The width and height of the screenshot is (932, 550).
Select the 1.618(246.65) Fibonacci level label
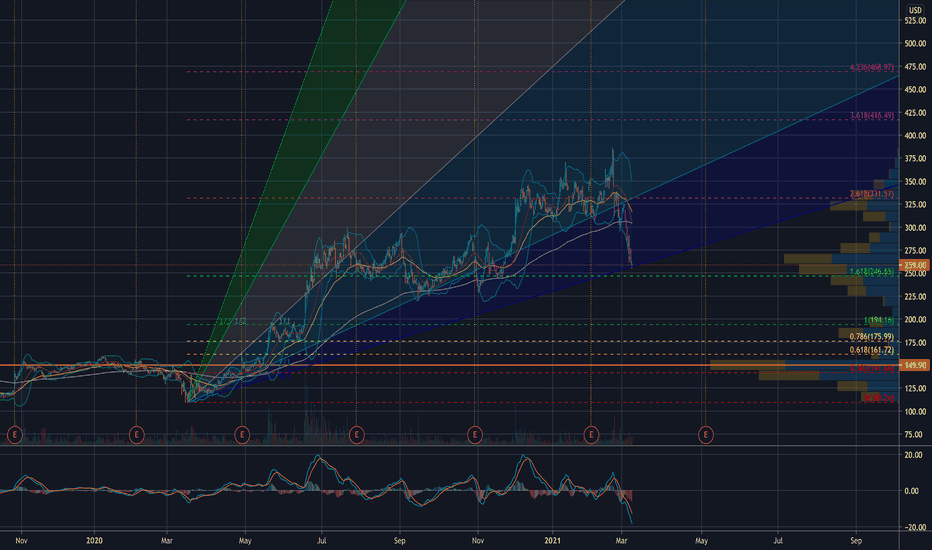pos(871,272)
